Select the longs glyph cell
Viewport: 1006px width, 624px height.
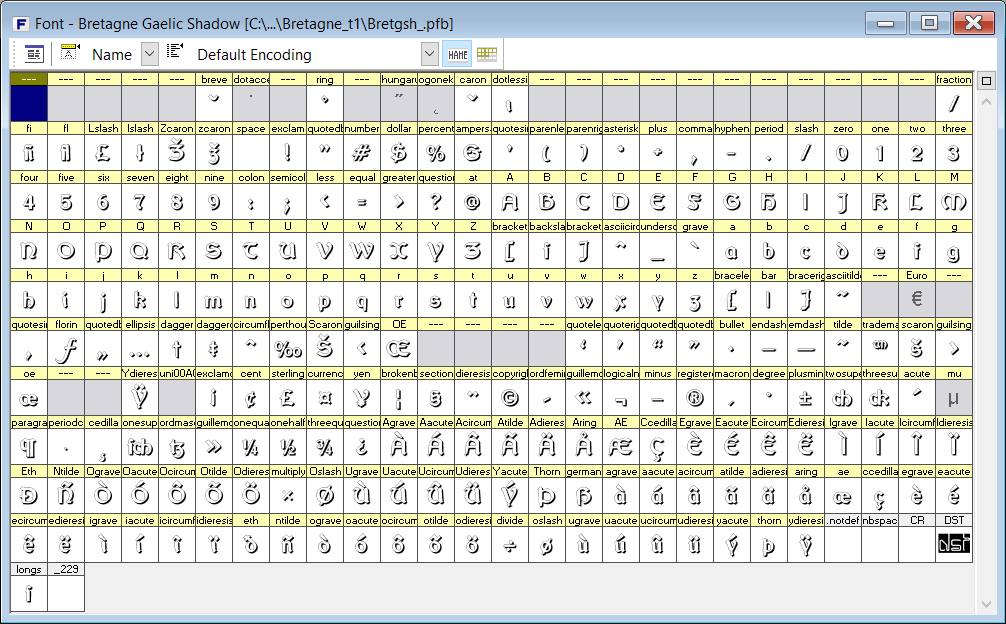pos(29,594)
